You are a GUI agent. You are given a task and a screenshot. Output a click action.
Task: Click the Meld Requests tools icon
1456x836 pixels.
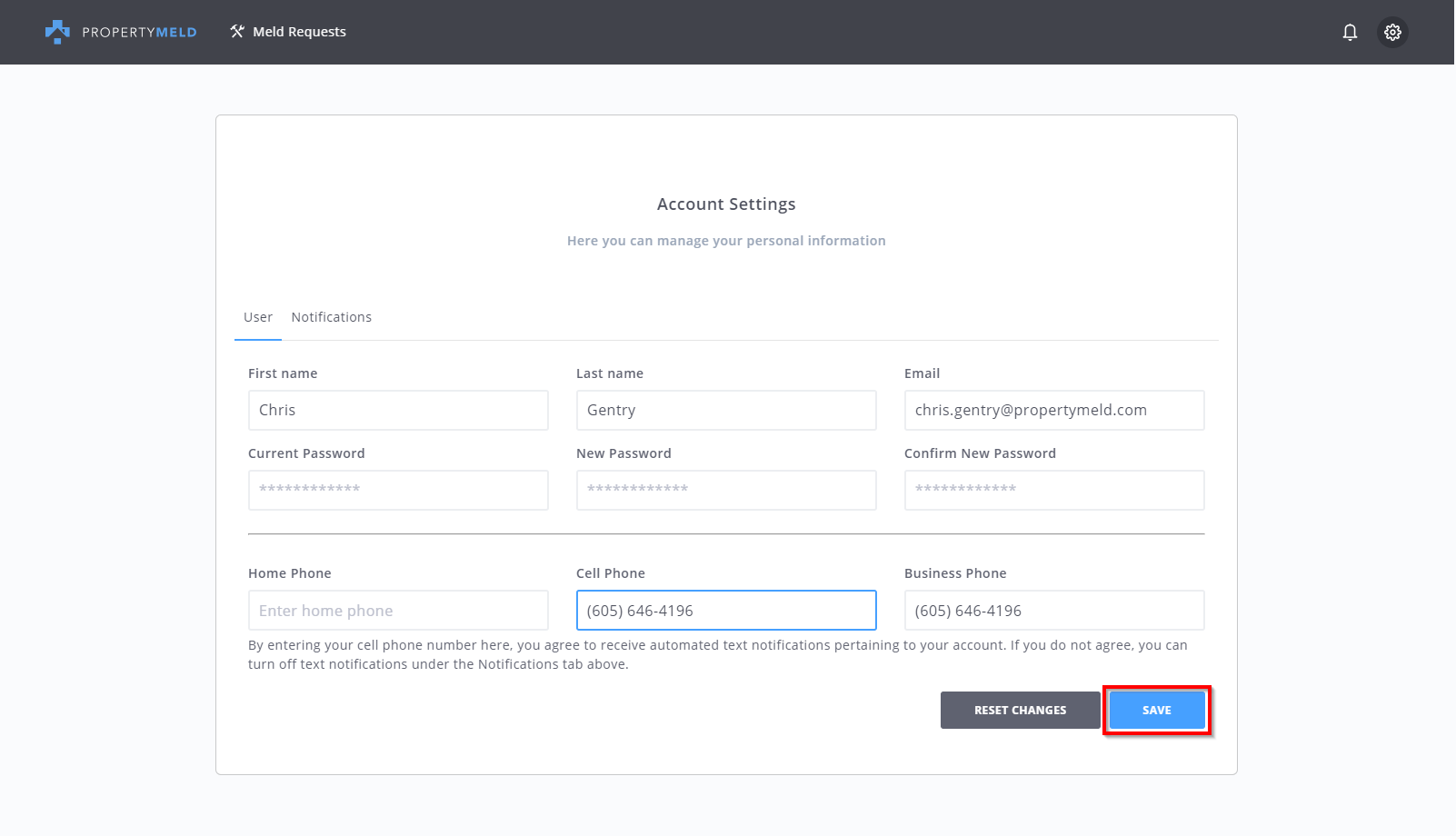click(237, 32)
